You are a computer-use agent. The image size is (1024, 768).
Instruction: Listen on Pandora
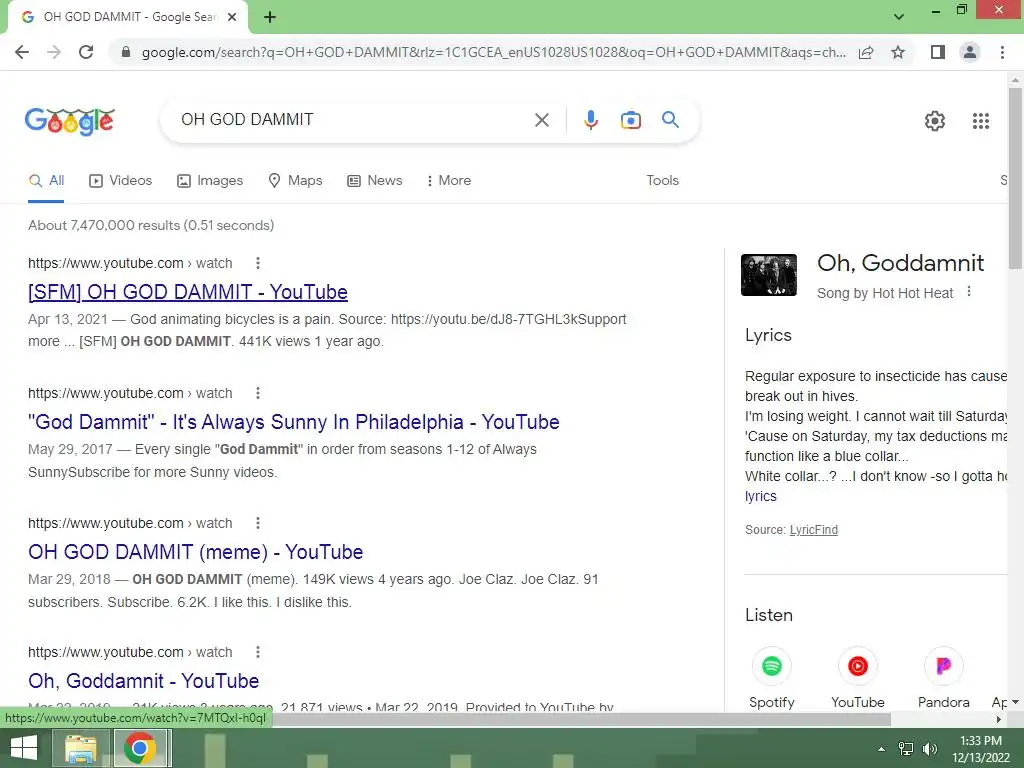coord(944,677)
